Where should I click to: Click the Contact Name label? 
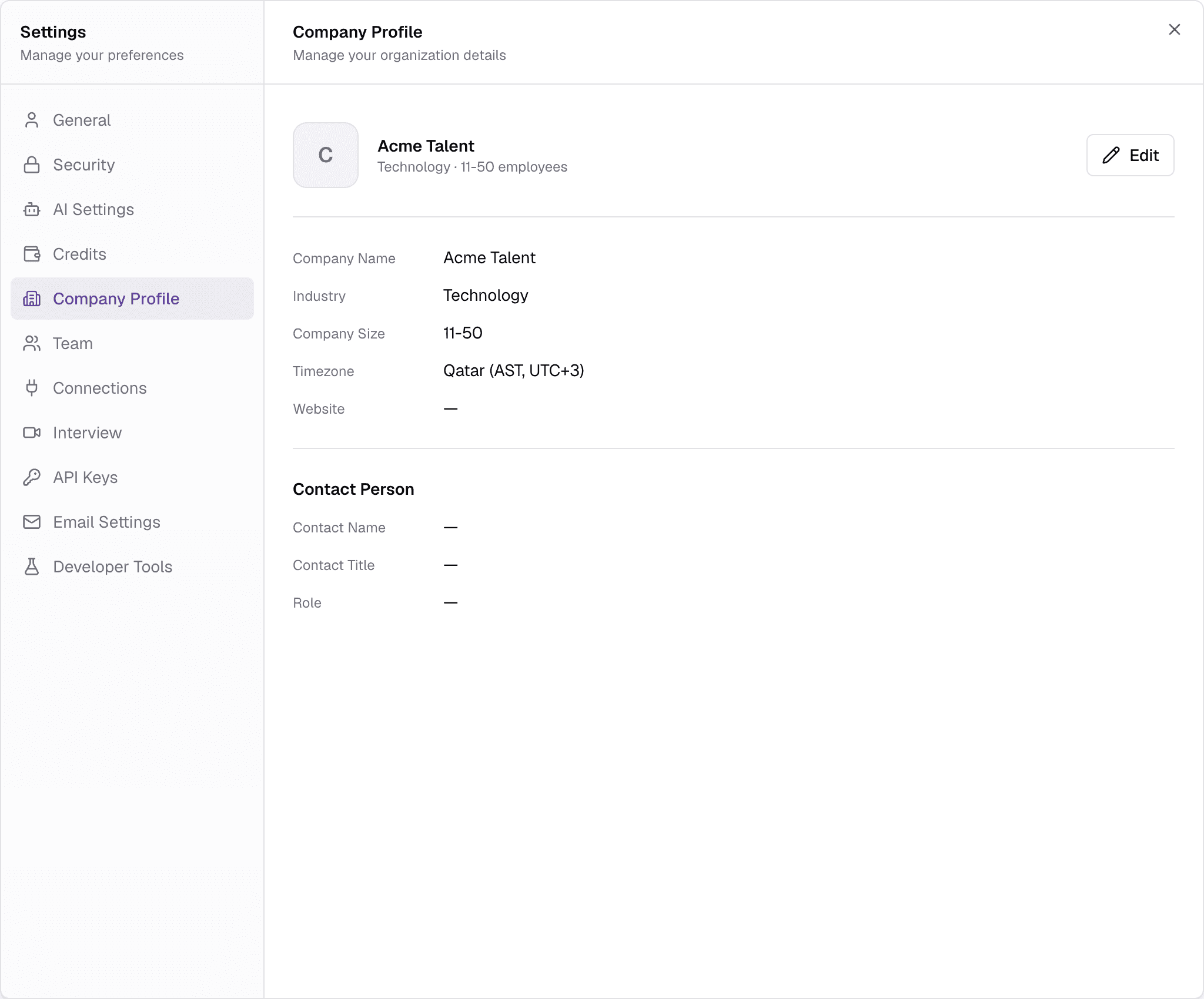coord(339,528)
